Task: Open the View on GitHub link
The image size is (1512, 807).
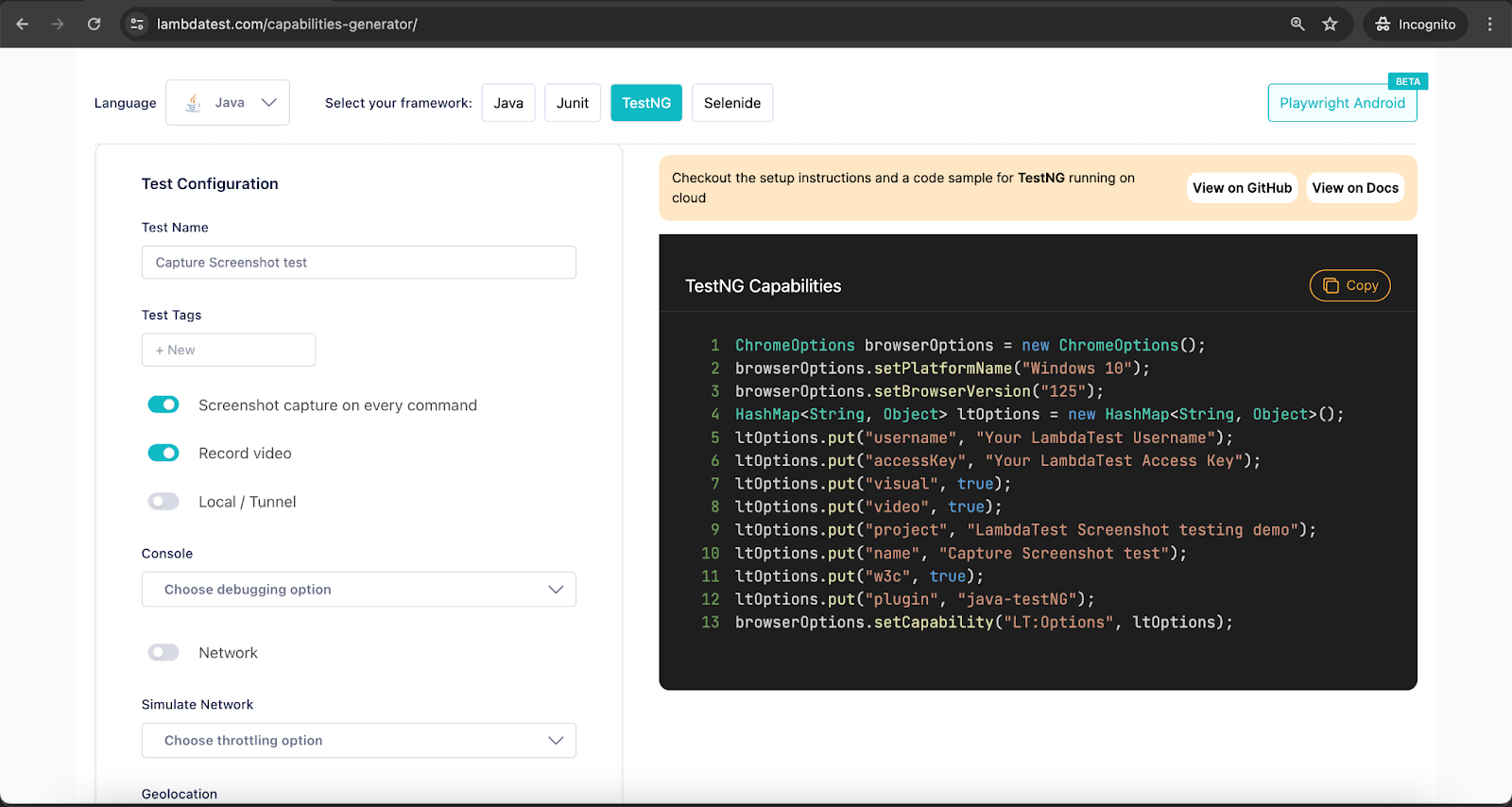Action: click(1242, 188)
